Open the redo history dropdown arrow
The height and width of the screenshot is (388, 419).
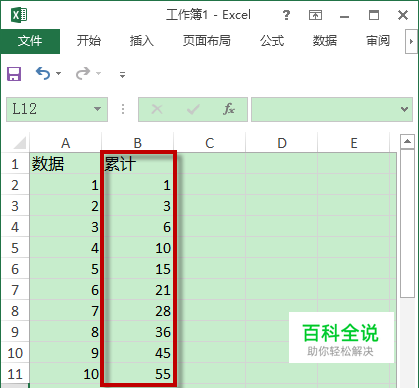pyautogui.click(x=98, y=73)
